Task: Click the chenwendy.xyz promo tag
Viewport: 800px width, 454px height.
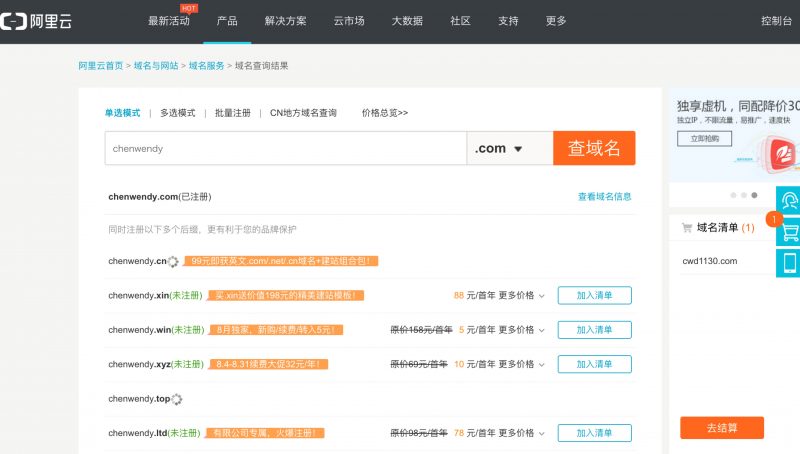Action: click(268, 364)
